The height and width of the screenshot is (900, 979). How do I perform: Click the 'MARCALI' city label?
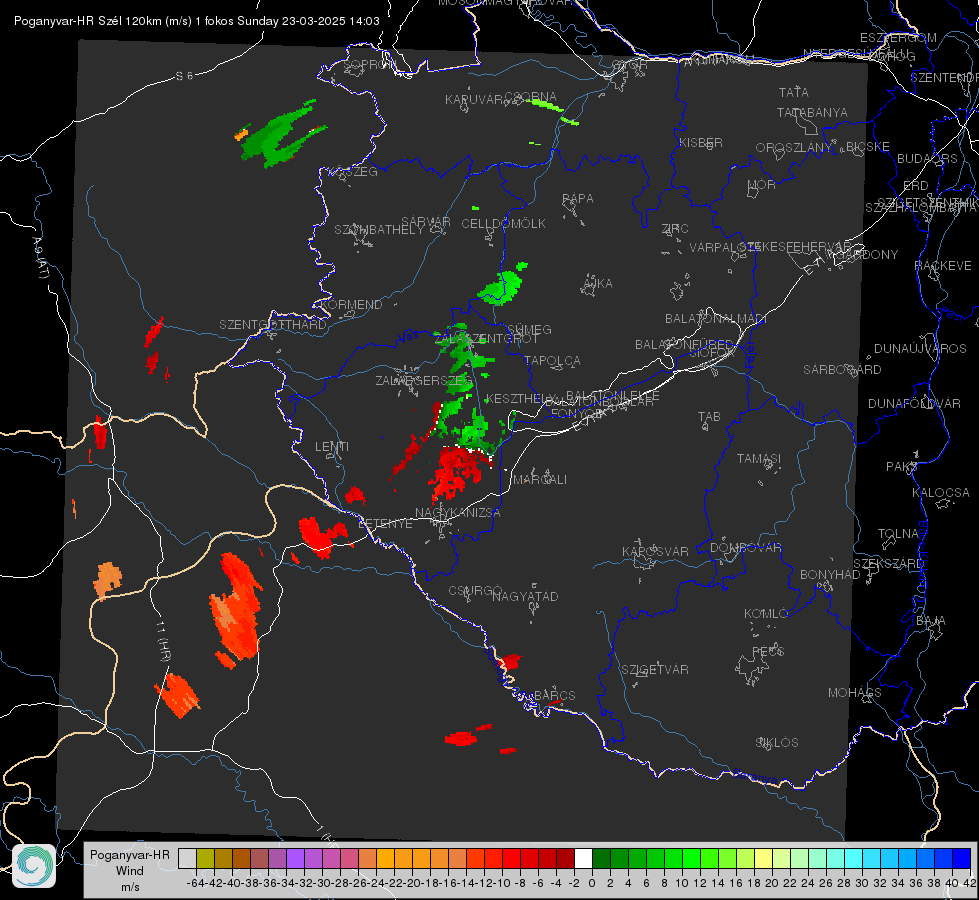click(539, 479)
